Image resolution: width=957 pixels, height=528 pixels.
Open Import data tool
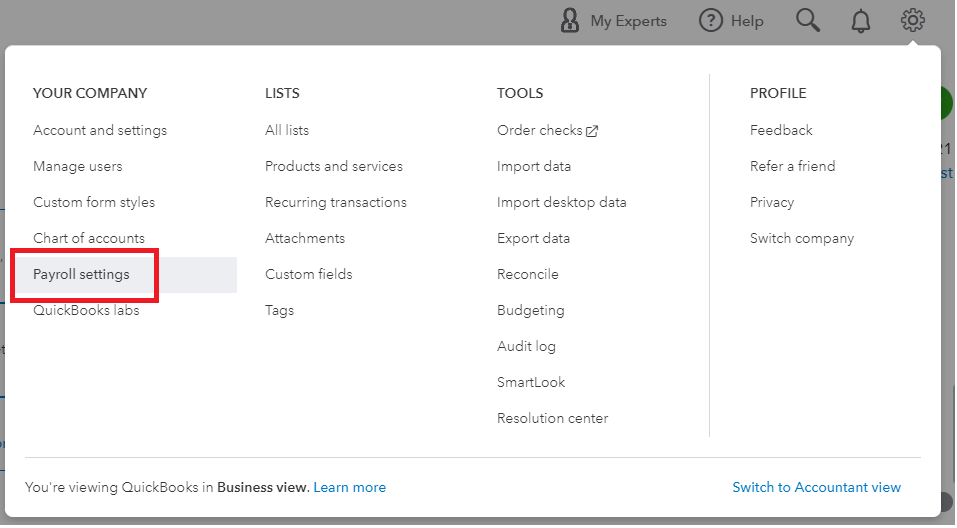[x=534, y=166]
